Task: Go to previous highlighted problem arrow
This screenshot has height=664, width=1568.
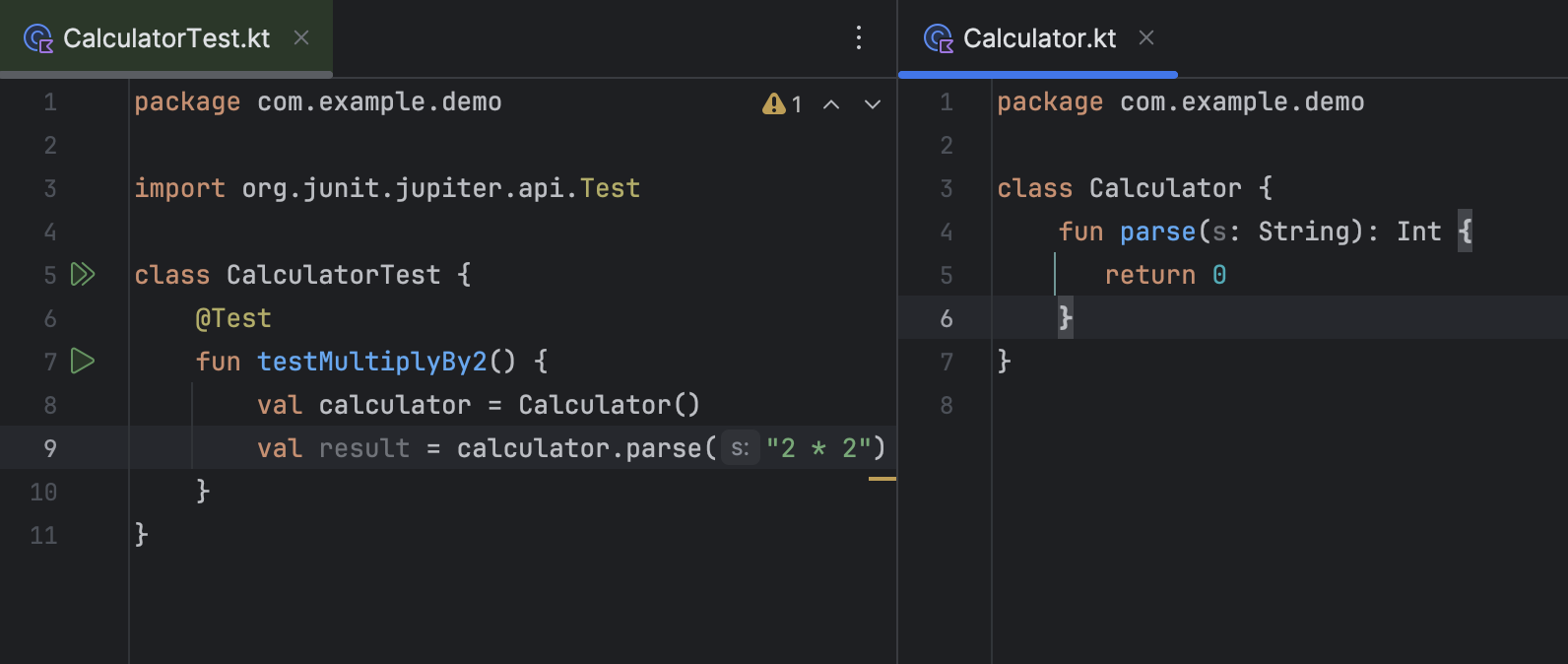Action: pyautogui.click(x=831, y=104)
